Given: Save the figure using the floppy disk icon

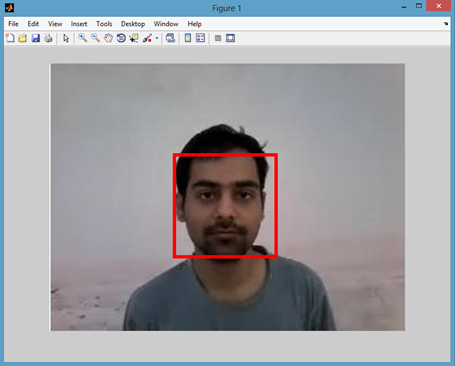Looking at the screenshot, I should coord(36,38).
